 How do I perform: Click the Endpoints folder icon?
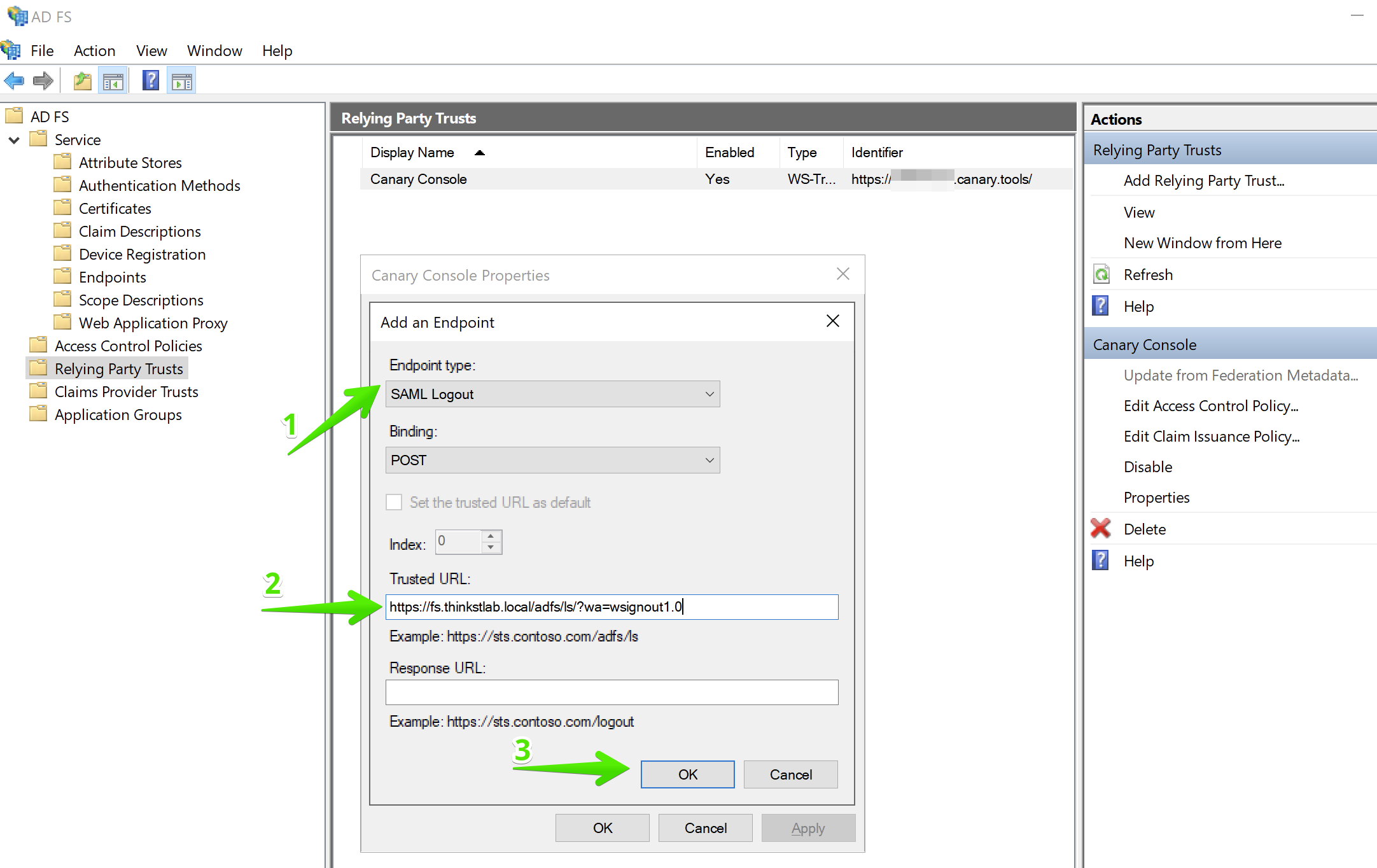coord(62,276)
